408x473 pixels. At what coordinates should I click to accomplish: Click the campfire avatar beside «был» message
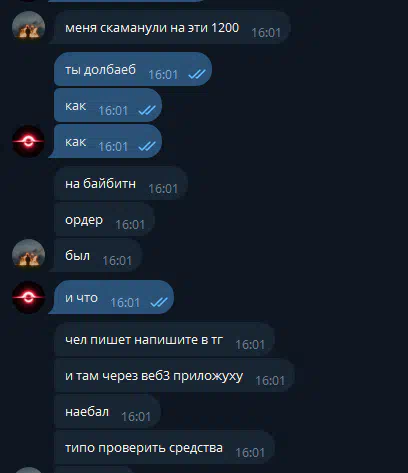[28, 255]
